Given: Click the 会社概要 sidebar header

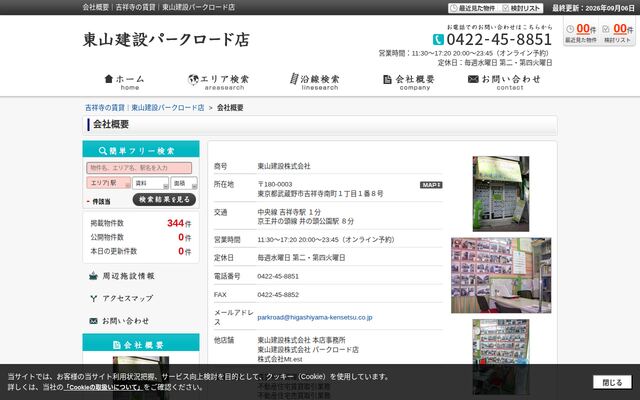Looking at the screenshot, I should pos(141,343).
